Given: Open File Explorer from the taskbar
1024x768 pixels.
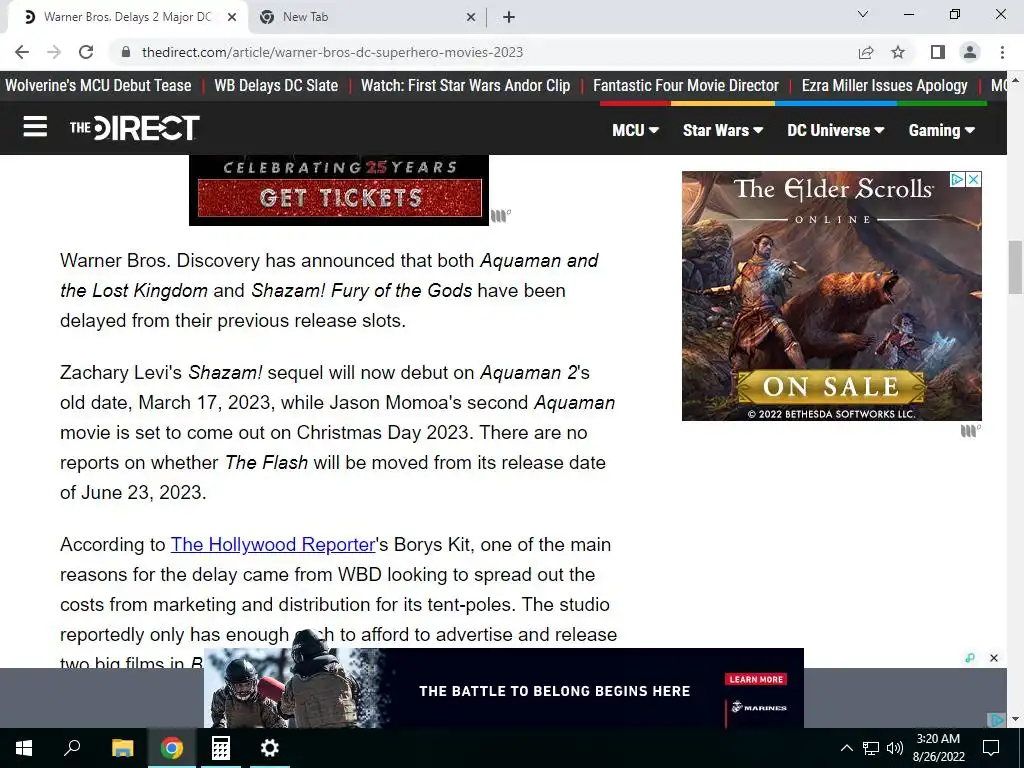Looking at the screenshot, I should (x=122, y=748).
